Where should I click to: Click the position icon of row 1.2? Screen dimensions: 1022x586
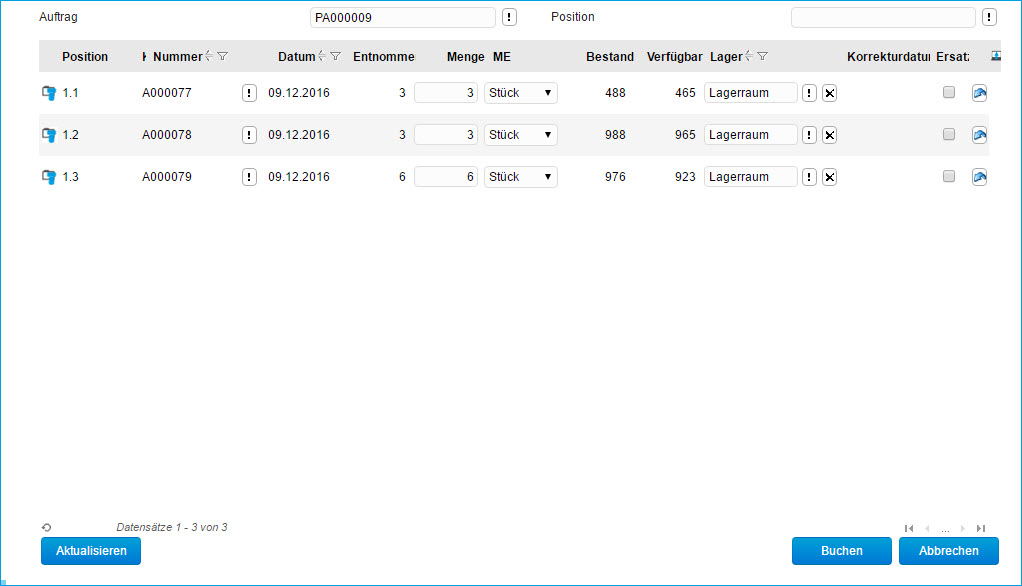tap(49, 135)
